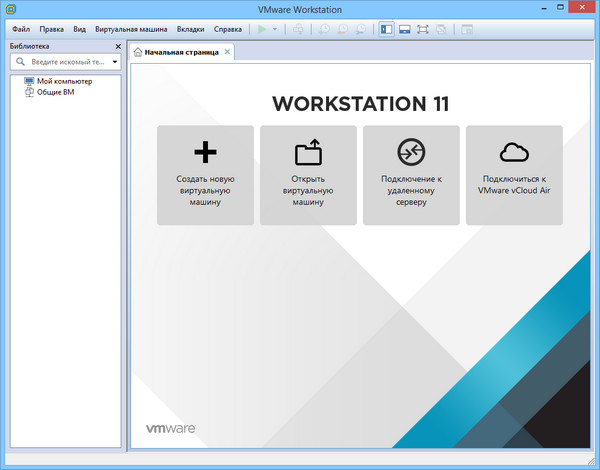Screen dimensions: 600x470
Task: Open the power options dropdown arrow
Action: 275,30
